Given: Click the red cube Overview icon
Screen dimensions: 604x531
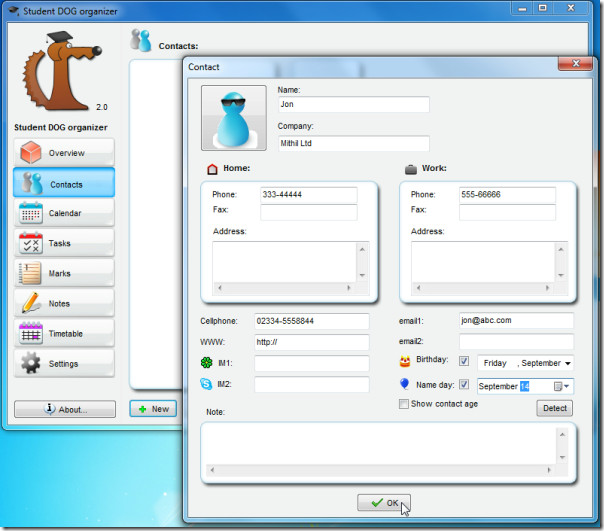Looking at the screenshot, I should [x=30, y=152].
